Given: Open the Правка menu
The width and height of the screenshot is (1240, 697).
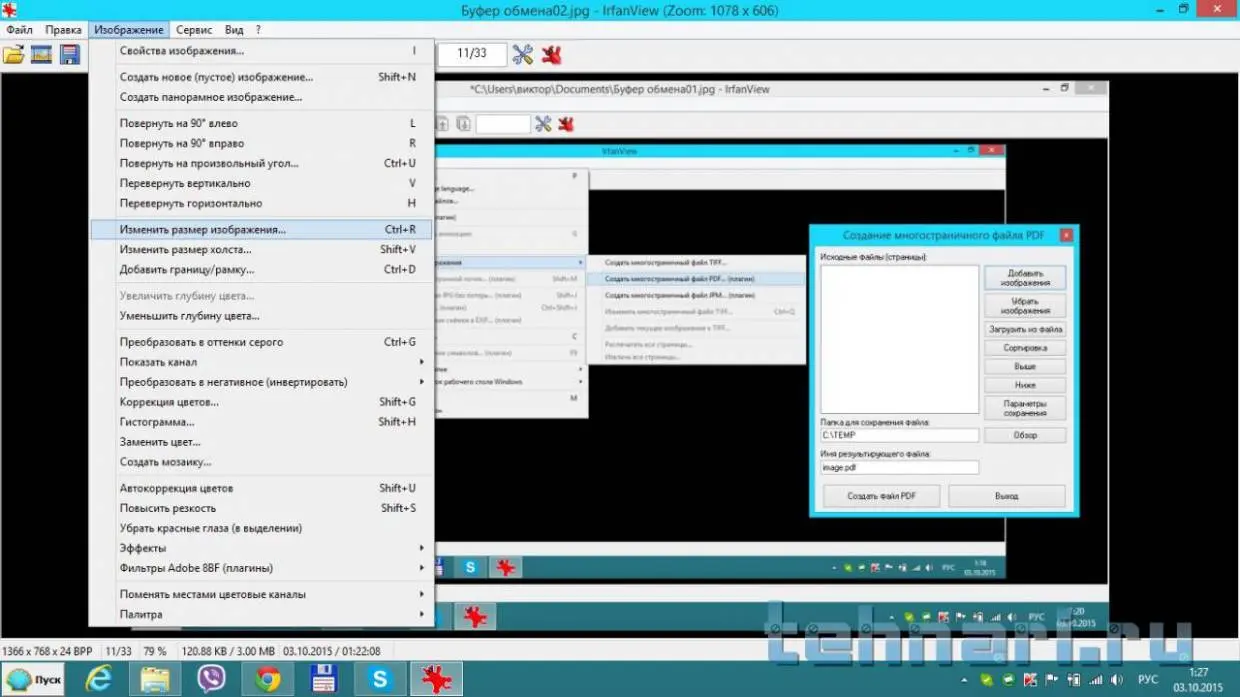Looking at the screenshot, I should 63,30.
